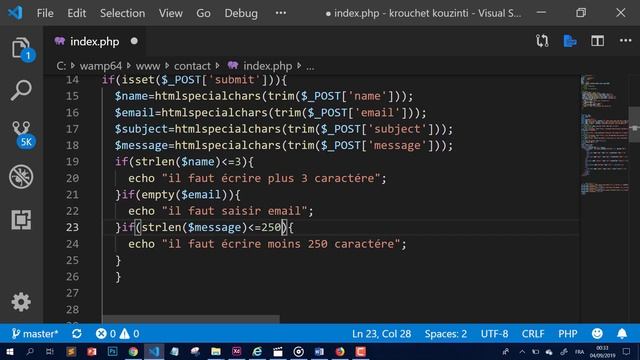Expand the C: breadcrumb segment
This screenshot has width=640, height=360.
(61, 66)
